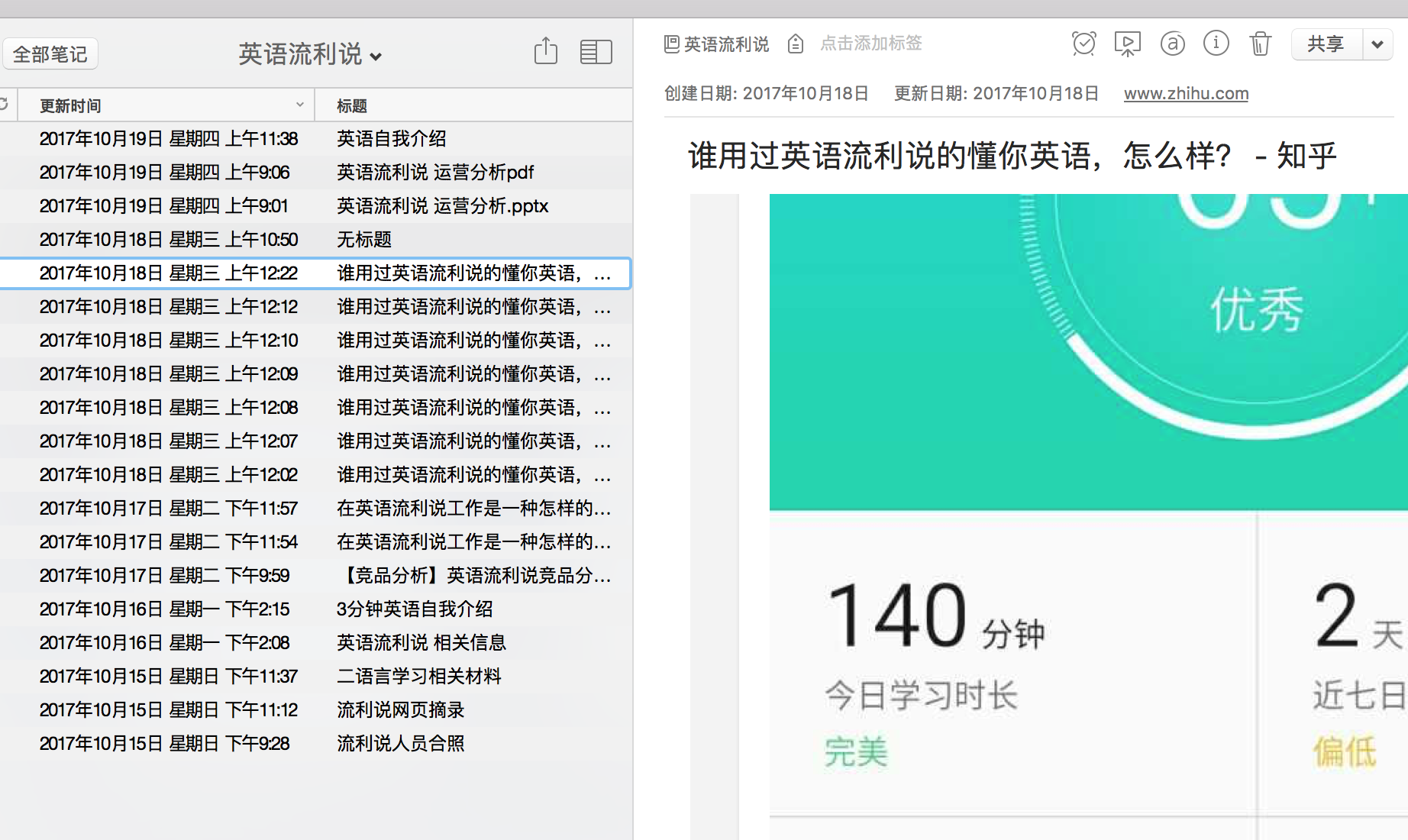The width and height of the screenshot is (1408, 840).
Task: Toggle the note list layout view icon
Action: pyautogui.click(x=596, y=52)
